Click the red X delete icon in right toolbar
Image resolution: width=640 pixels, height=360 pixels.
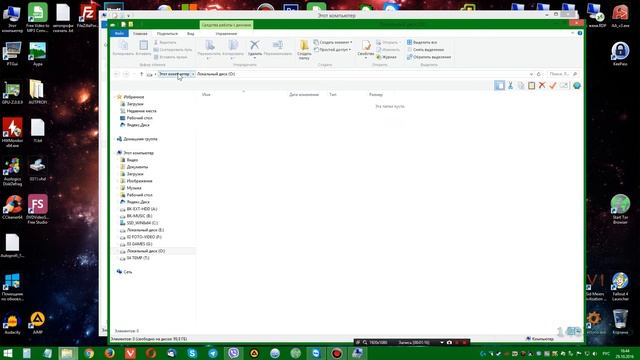[x=542, y=85]
